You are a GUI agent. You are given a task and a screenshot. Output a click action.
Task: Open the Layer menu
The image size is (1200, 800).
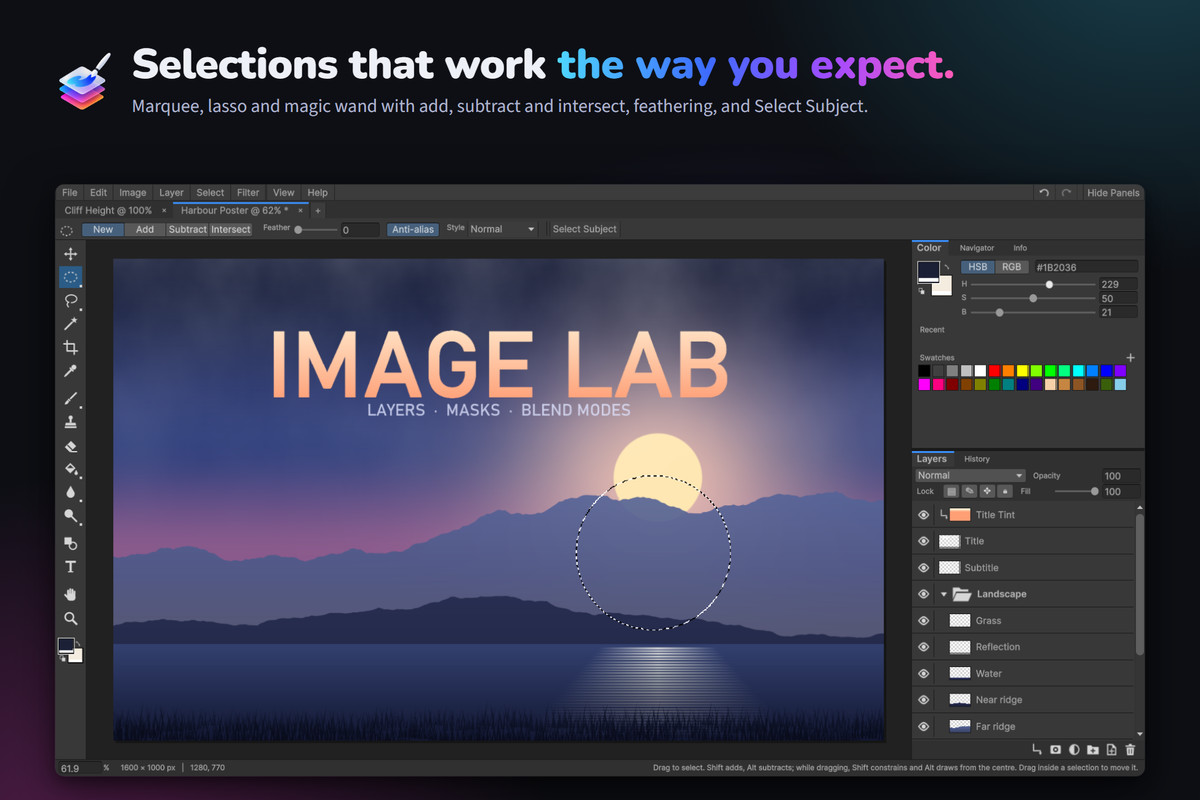click(x=172, y=193)
